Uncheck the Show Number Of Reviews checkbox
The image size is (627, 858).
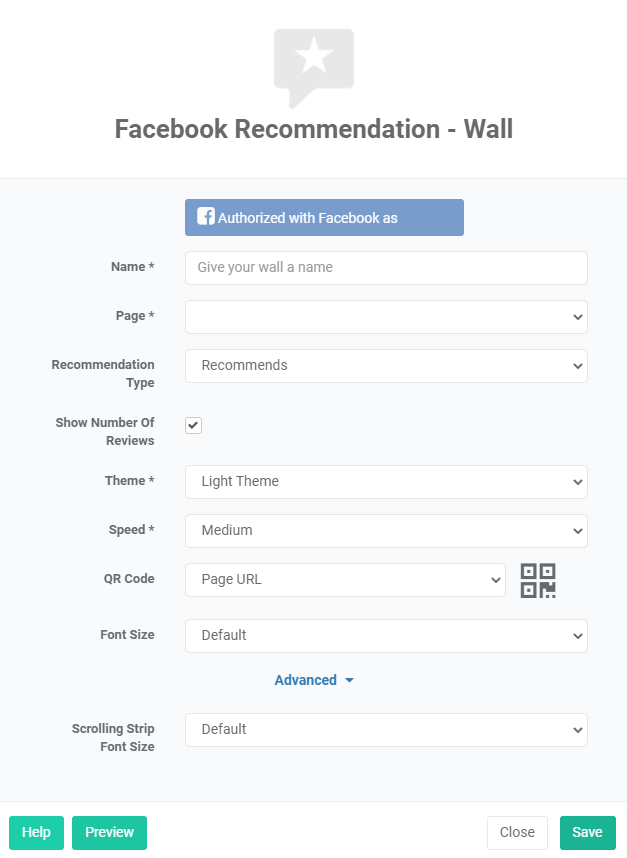192,425
